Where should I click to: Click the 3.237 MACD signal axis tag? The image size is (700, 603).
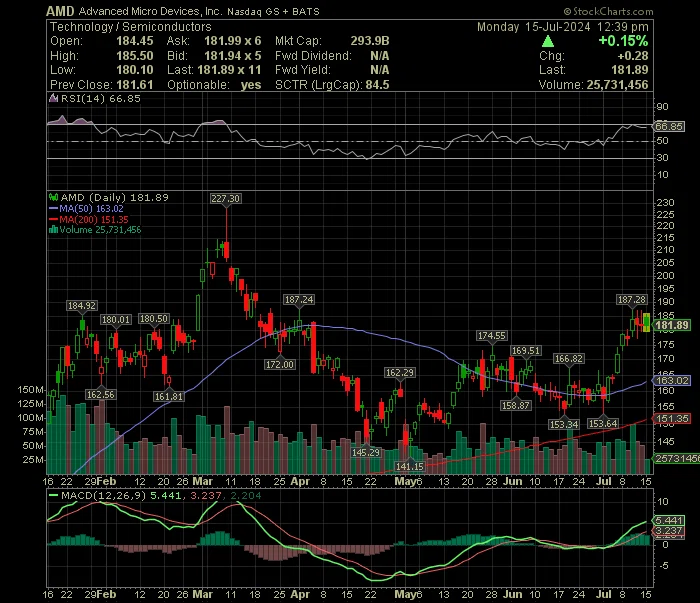point(669,531)
